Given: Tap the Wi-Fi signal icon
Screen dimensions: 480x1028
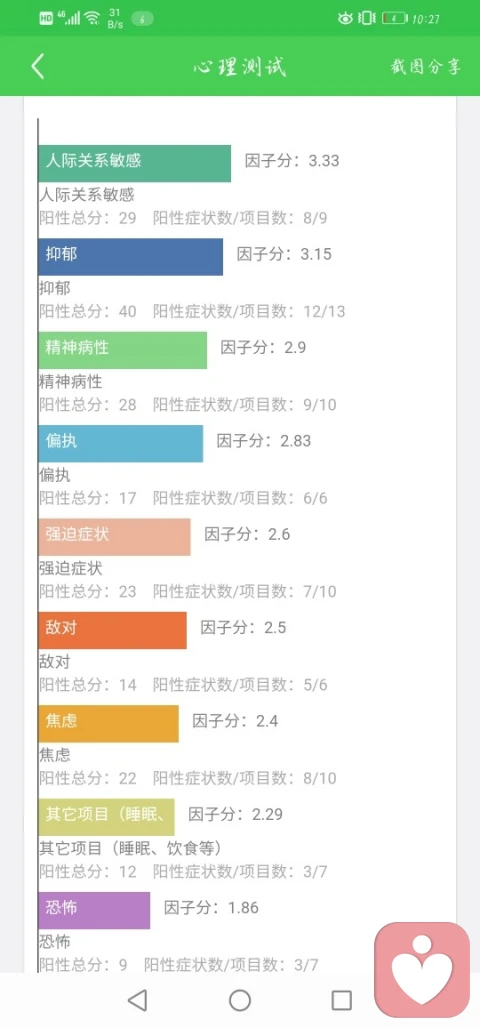Looking at the screenshot, I should [x=92, y=18].
